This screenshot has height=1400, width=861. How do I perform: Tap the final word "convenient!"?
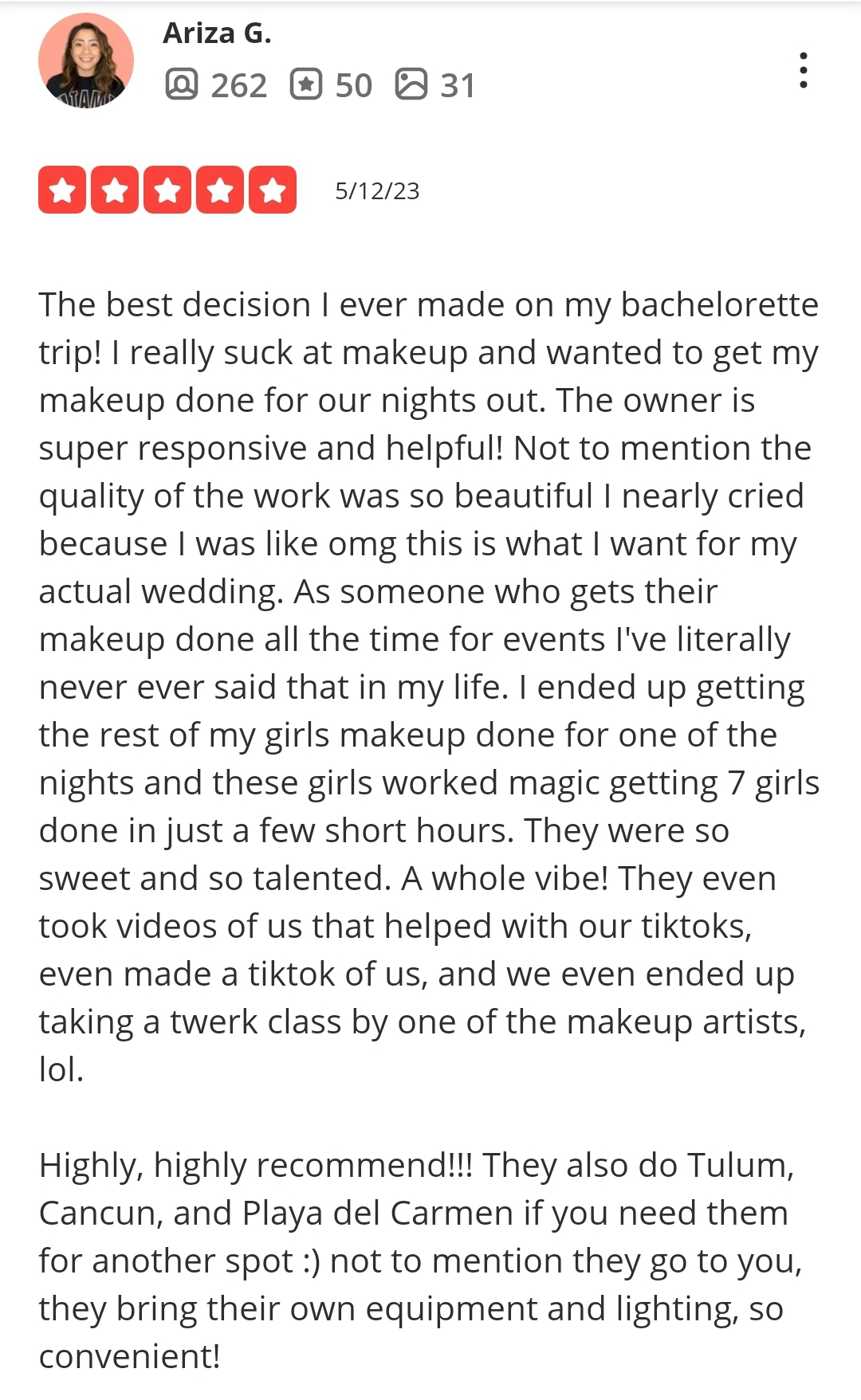tap(129, 1356)
